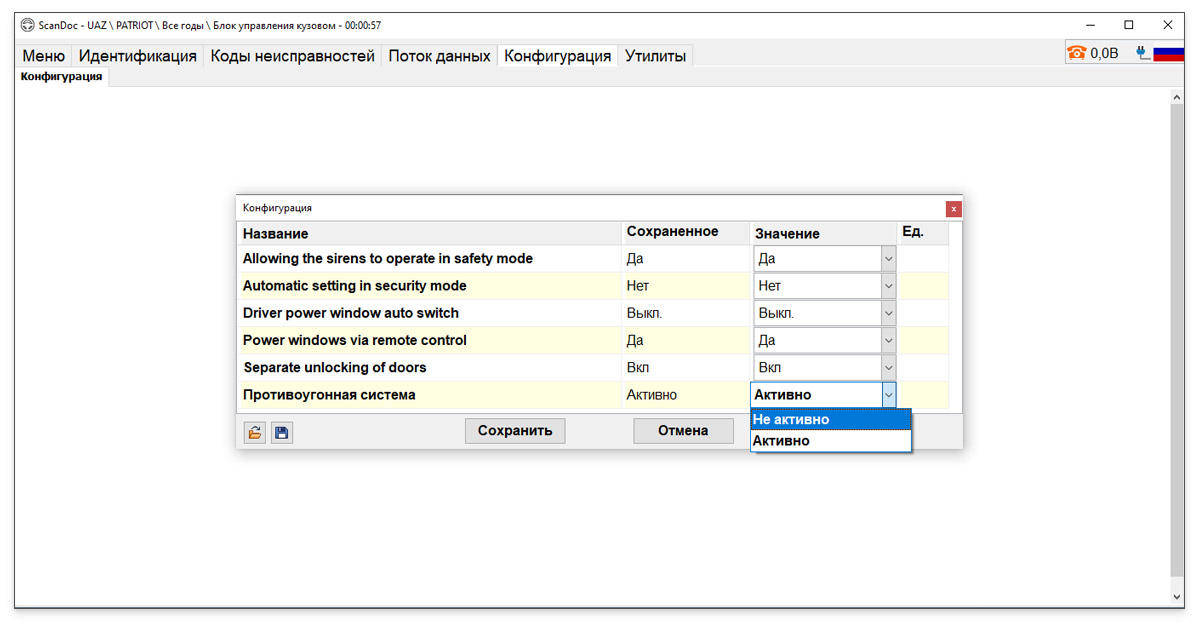1200x633 pixels.
Task: Save configuration to file via floppy icon
Action: coord(282,432)
